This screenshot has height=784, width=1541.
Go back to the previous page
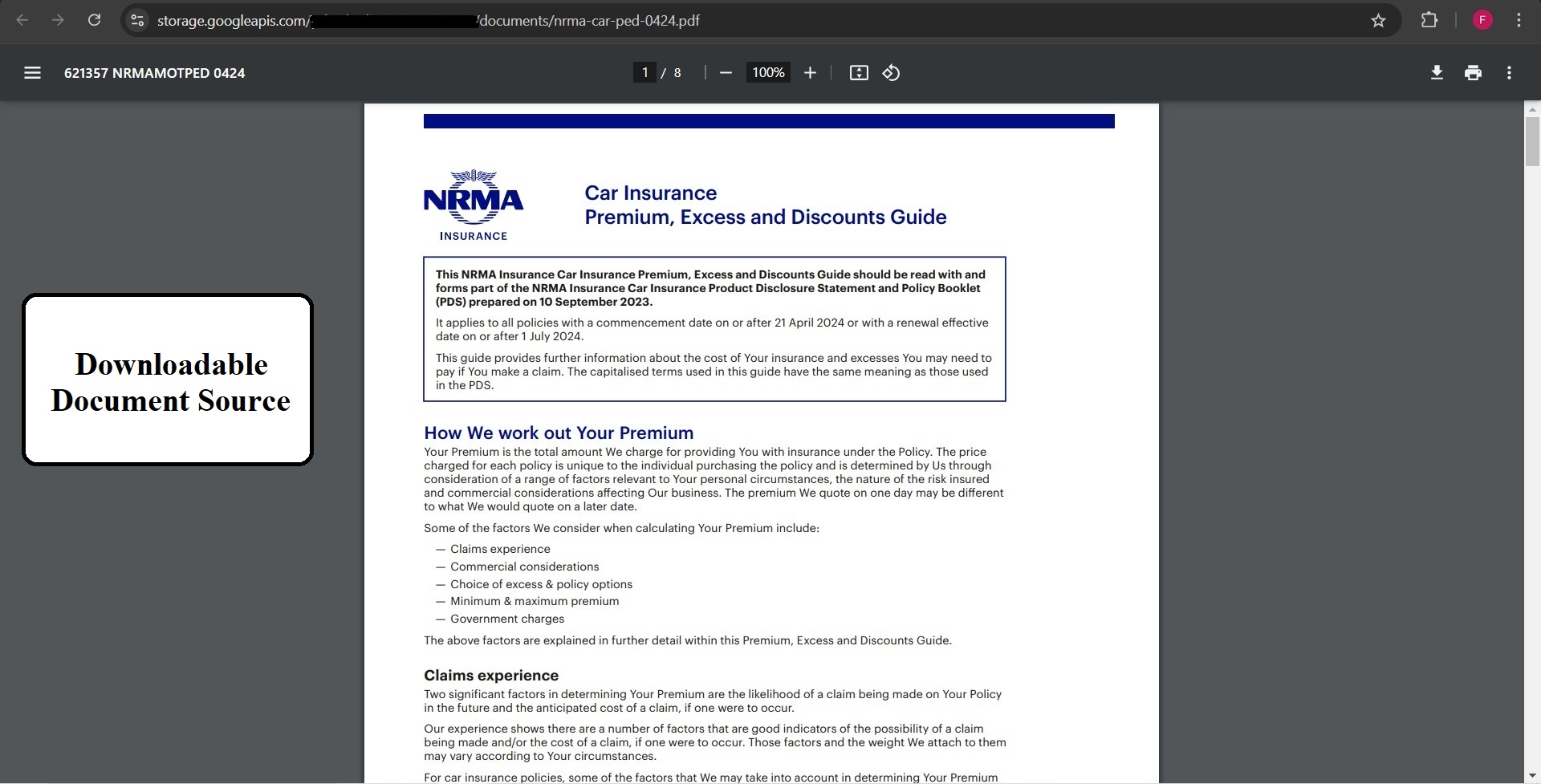(x=22, y=20)
